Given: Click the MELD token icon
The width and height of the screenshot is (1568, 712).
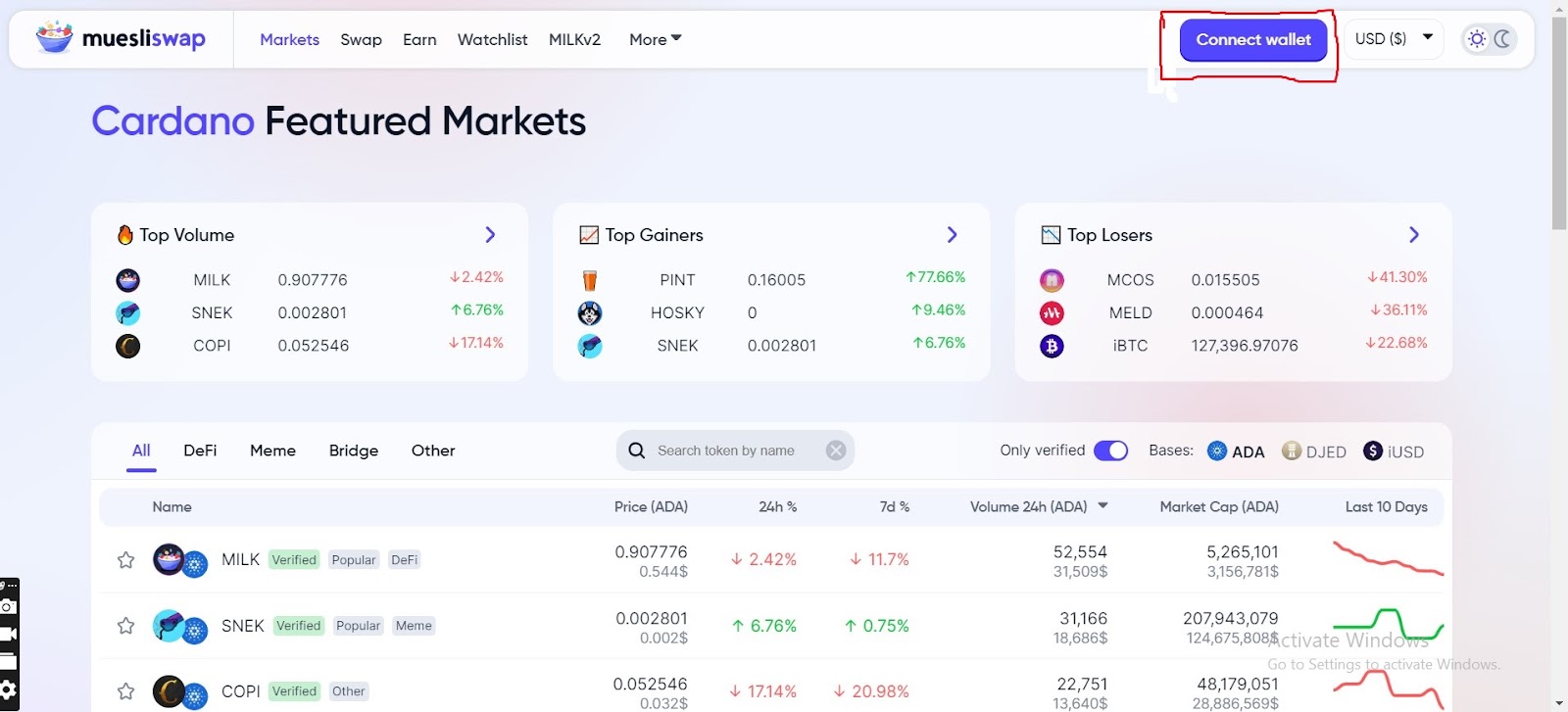Looking at the screenshot, I should (1052, 313).
